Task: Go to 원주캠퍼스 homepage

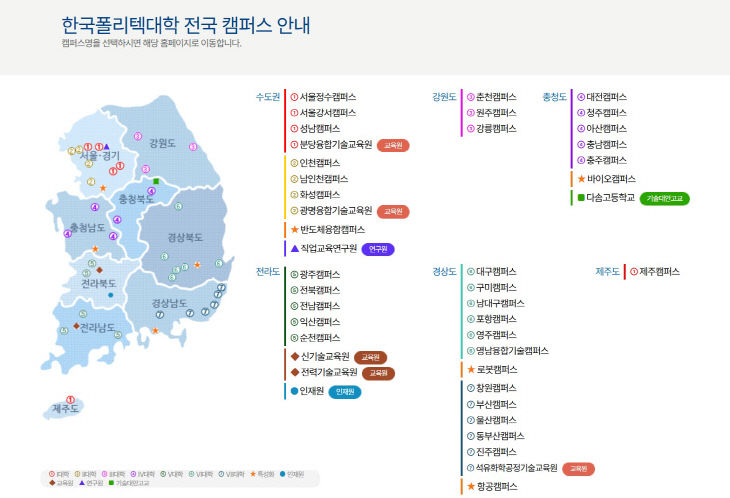Action: (496, 113)
